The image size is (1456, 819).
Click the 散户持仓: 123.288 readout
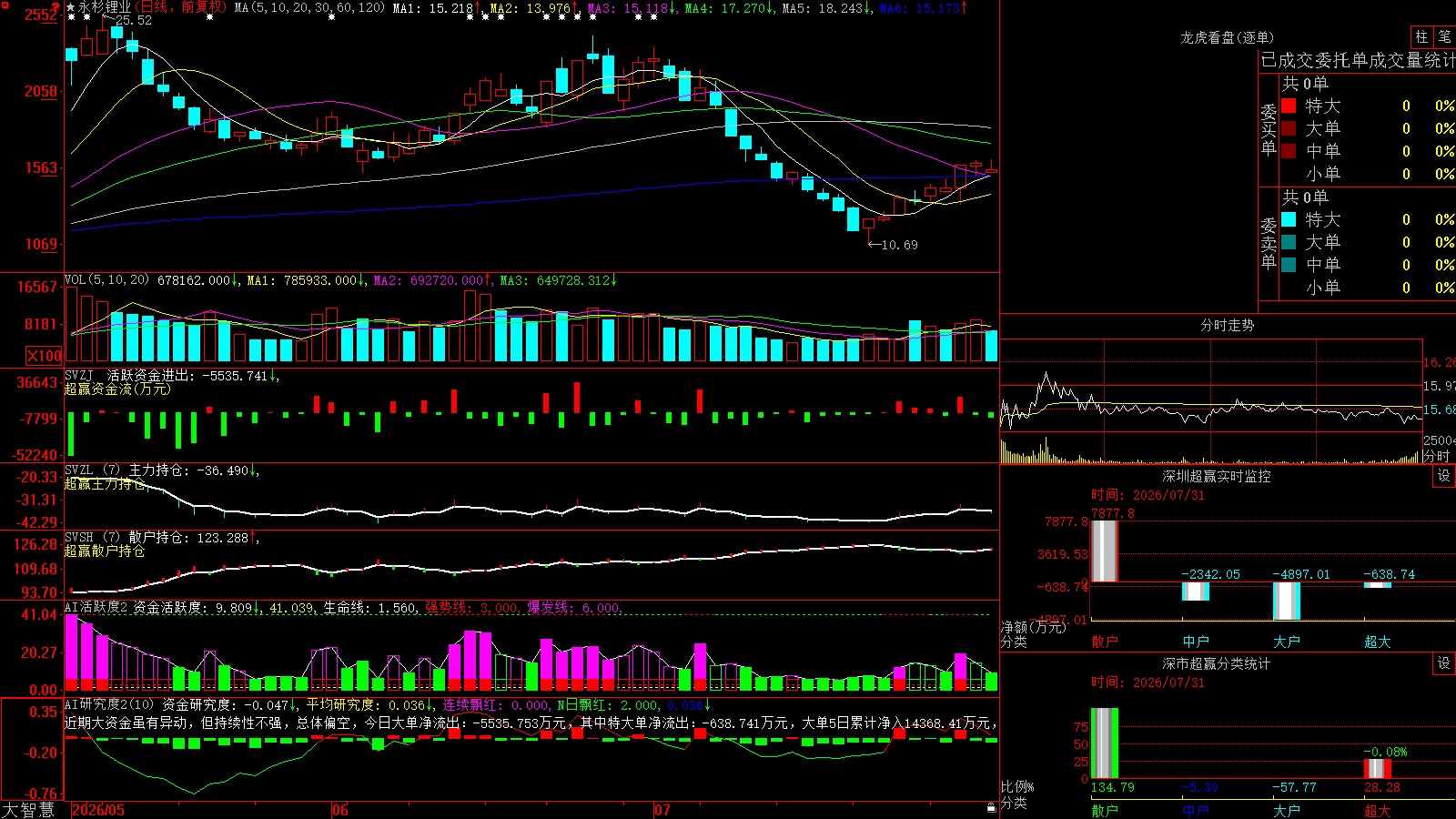[x=189, y=538]
